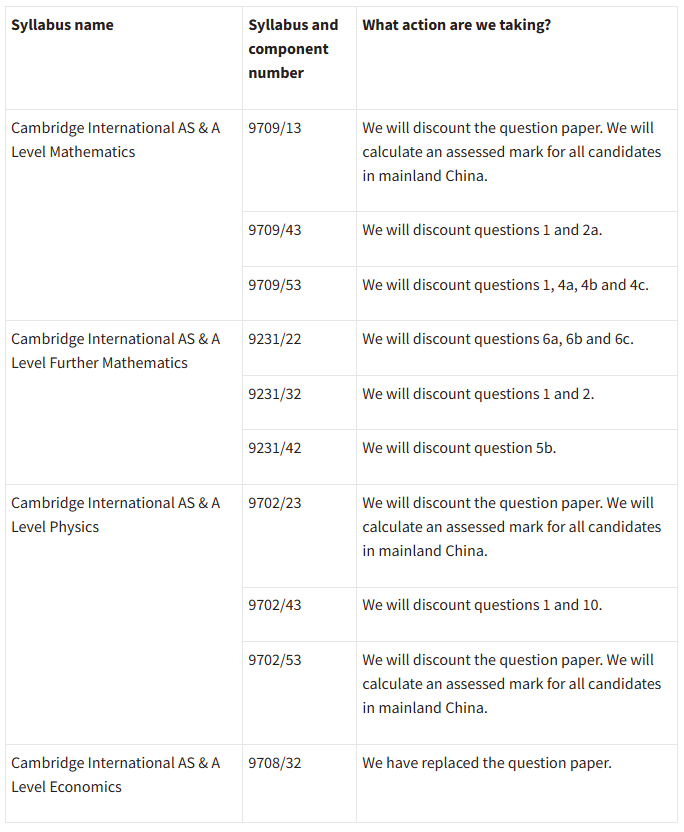Viewport: 684px width, 832px height.
Task: Select 'We will discount question 5b' text
Action: pos(459,448)
